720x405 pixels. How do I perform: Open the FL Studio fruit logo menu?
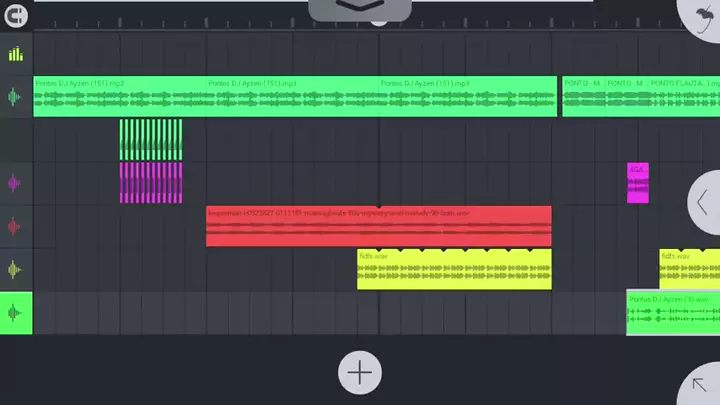point(701,13)
